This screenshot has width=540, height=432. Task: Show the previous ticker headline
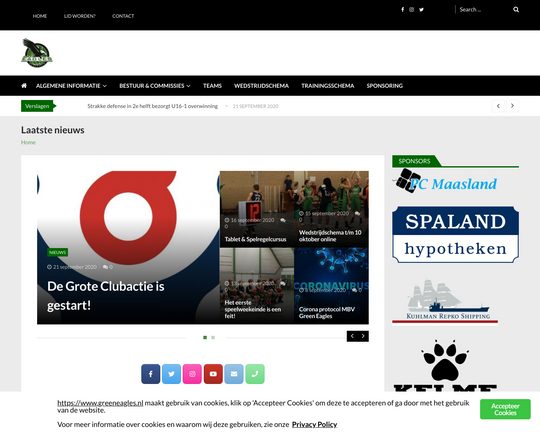point(498,106)
